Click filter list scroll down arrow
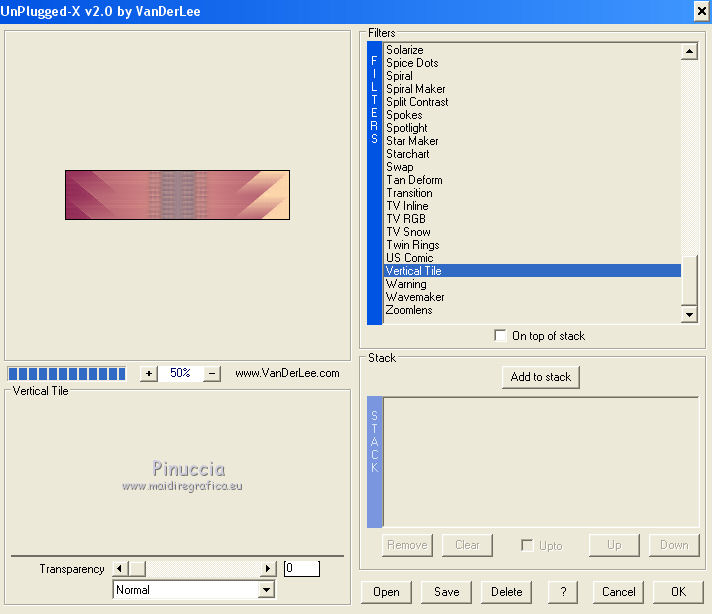The image size is (712, 614). [689, 314]
